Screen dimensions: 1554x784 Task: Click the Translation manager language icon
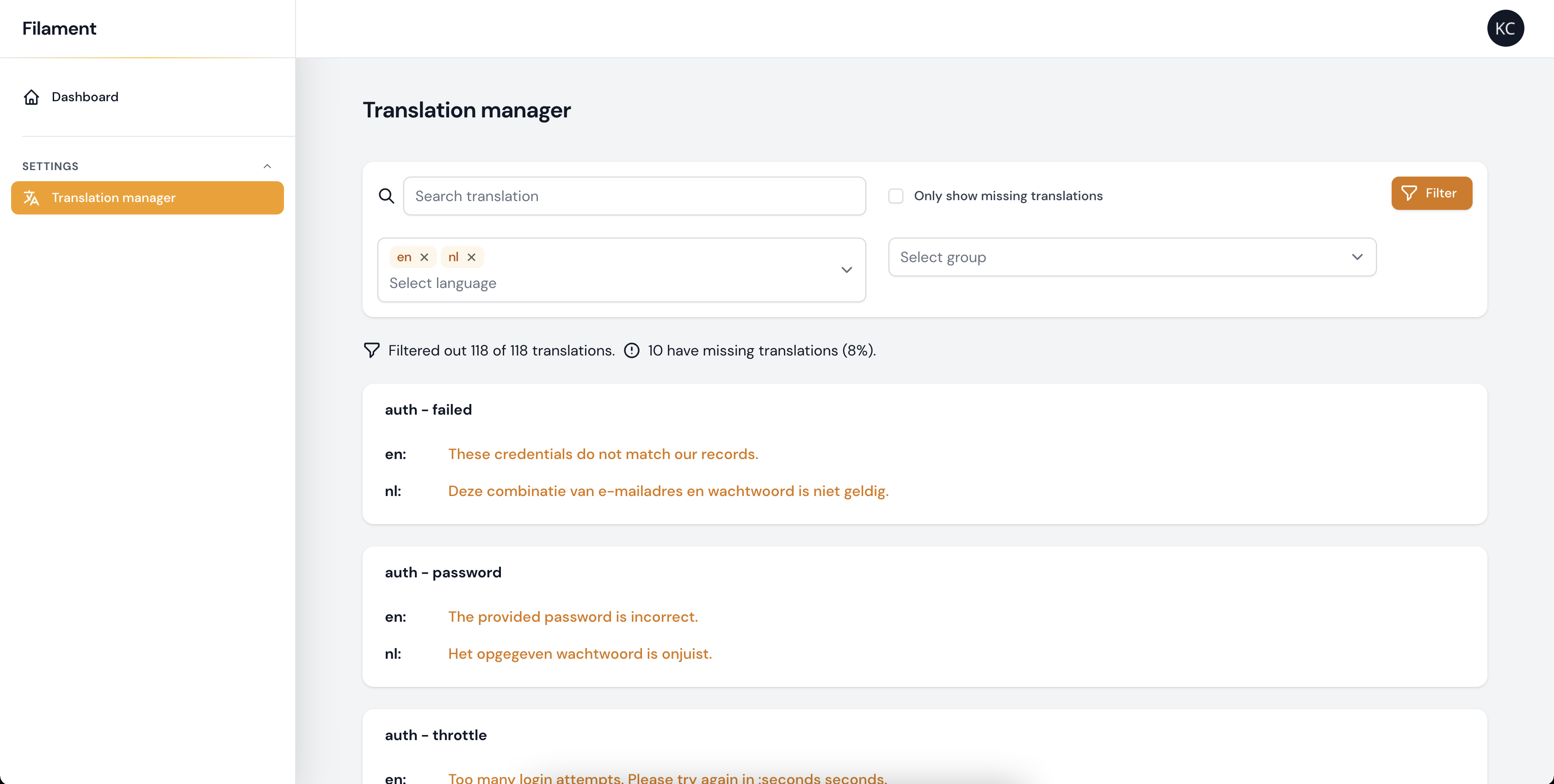(31, 198)
